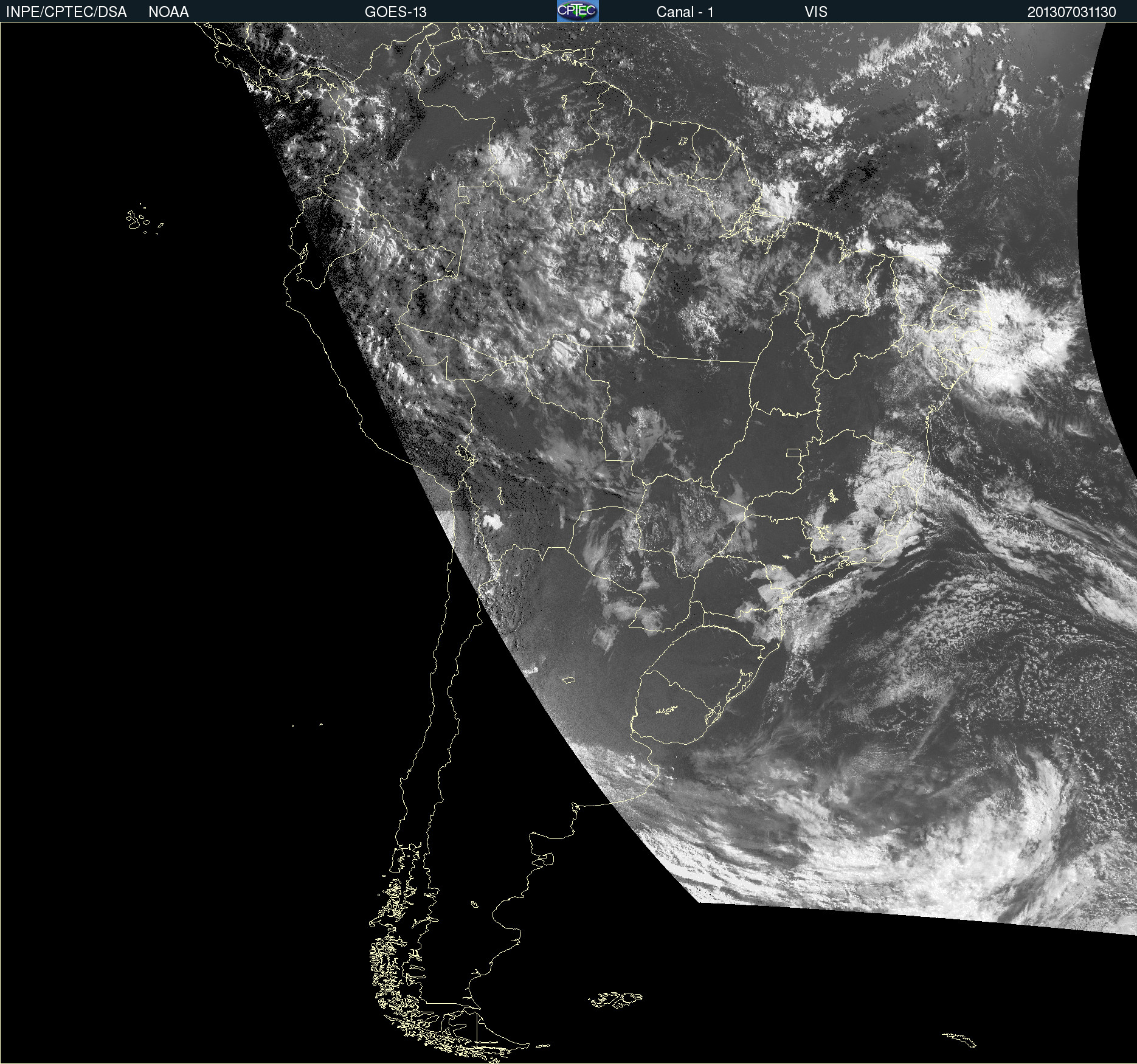Click the CPTEC logo in header
The width and height of the screenshot is (1137, 1064).
coord(577,11)
